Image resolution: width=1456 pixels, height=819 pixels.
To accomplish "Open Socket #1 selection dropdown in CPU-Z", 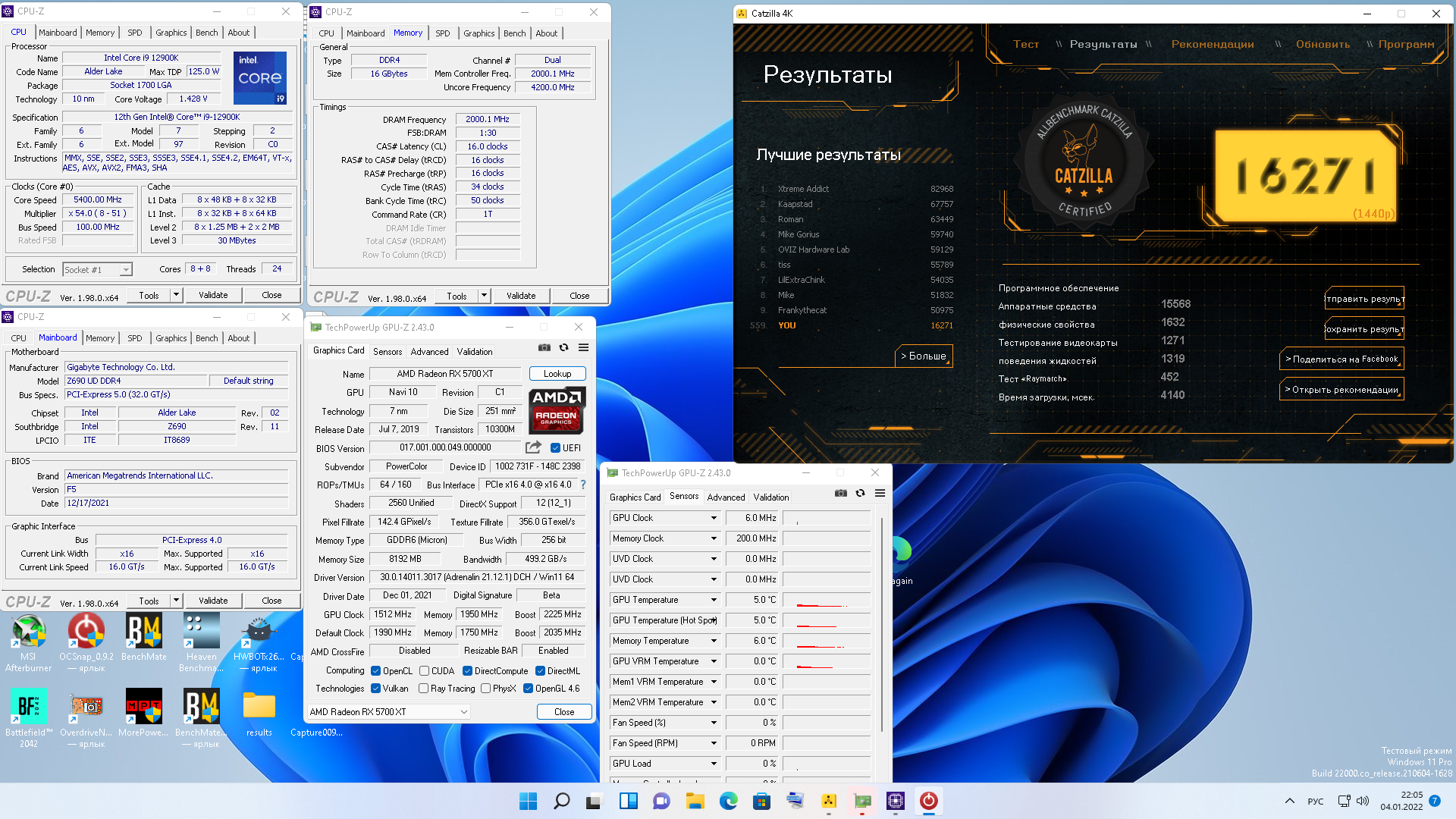I will (97, 269).
